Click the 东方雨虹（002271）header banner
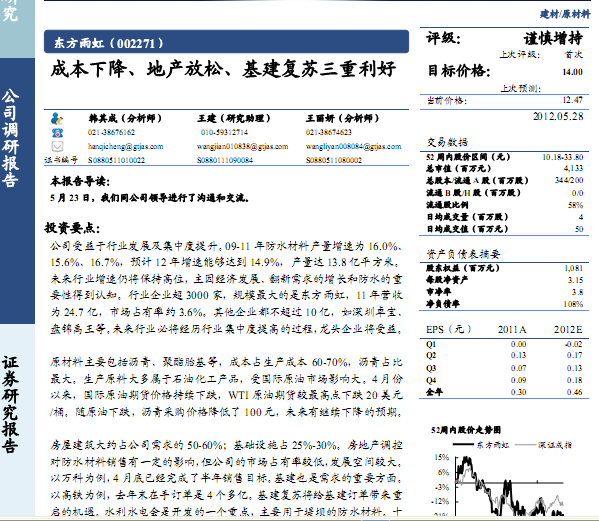 pyautogui.click(x=226, y=42)
